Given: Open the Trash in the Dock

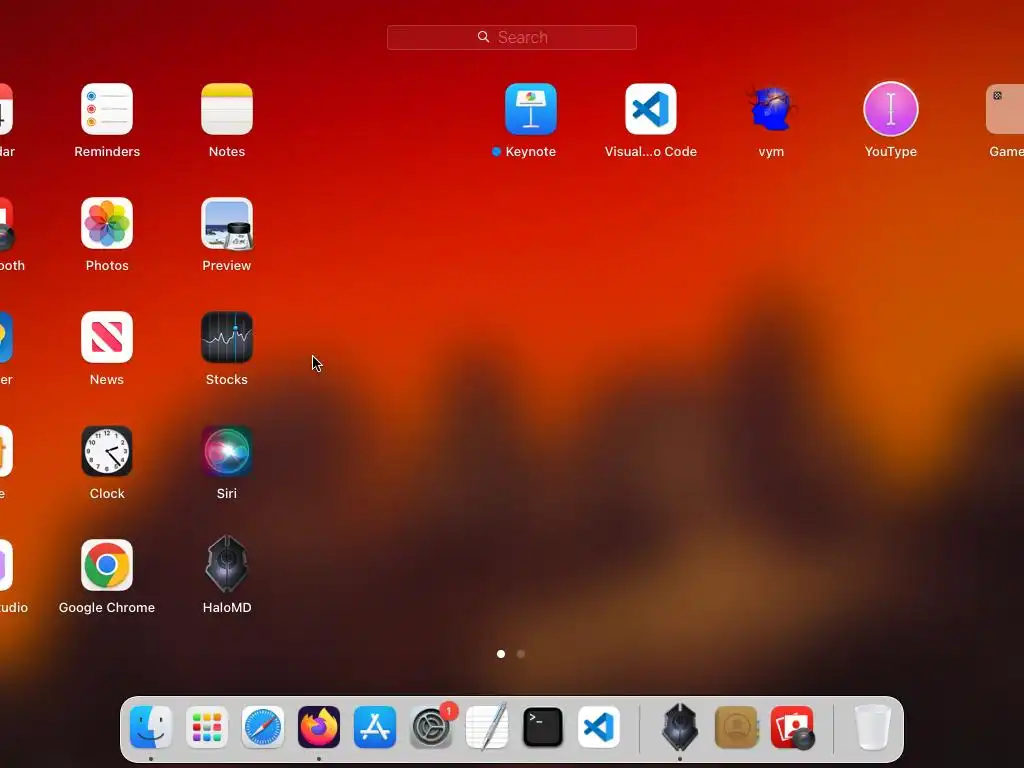Looking at the screenshot, I should click(x=872, y=727).
